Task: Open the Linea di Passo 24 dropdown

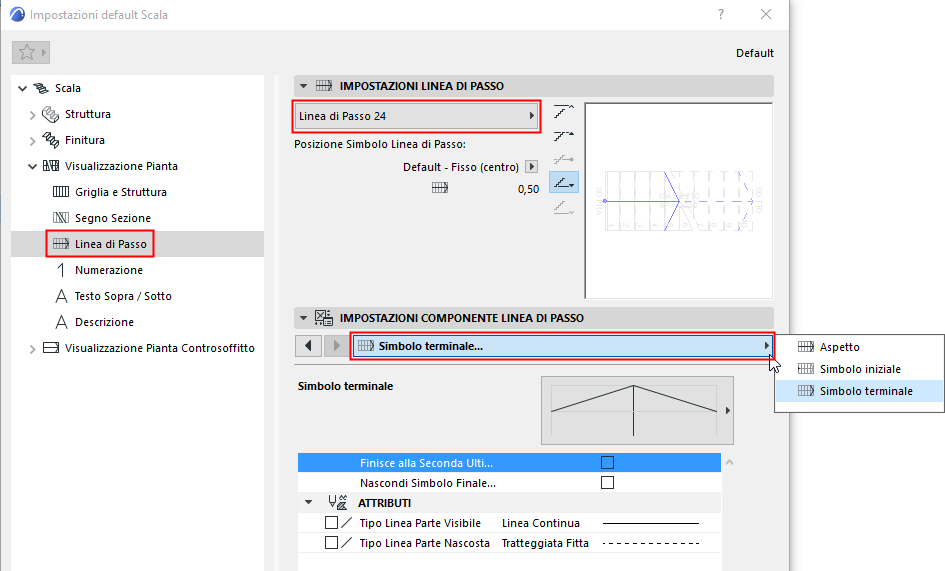Action: [416, 116]
